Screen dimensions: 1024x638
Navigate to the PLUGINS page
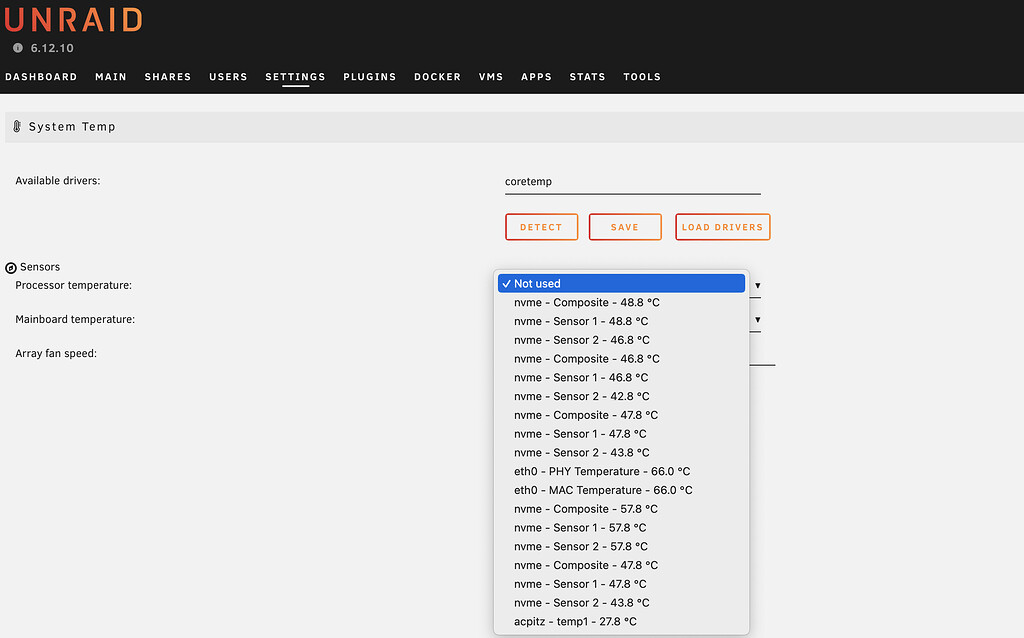pos(369,76)
